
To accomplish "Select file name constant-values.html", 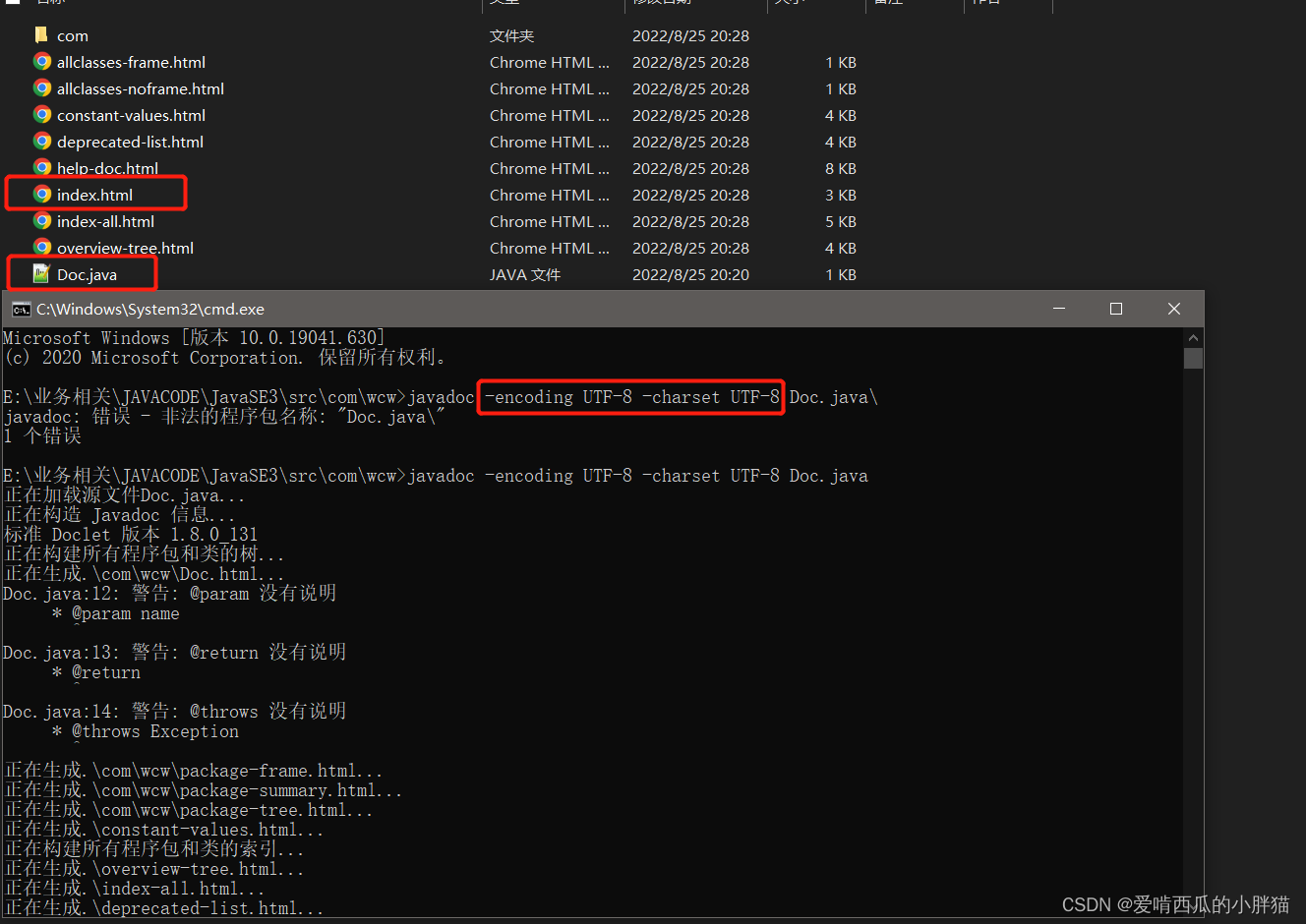I will coord(131,115).
